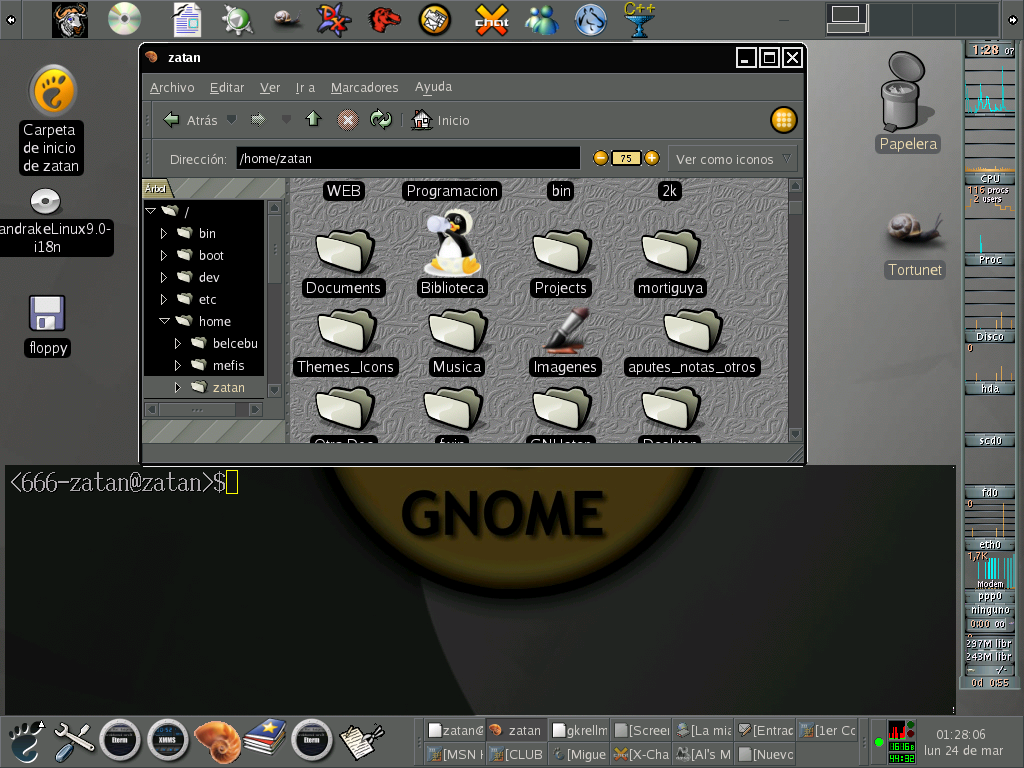Select the Imagenes brush icon

point(566,330)
